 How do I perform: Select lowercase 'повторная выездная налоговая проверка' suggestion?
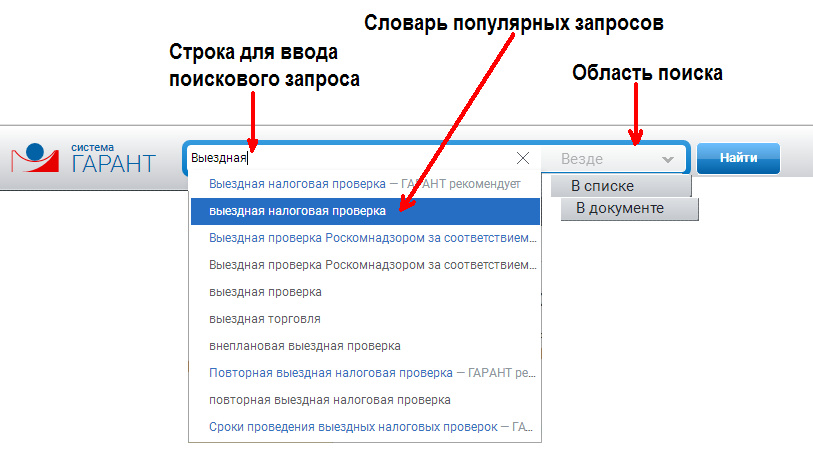tap(330, 400)
